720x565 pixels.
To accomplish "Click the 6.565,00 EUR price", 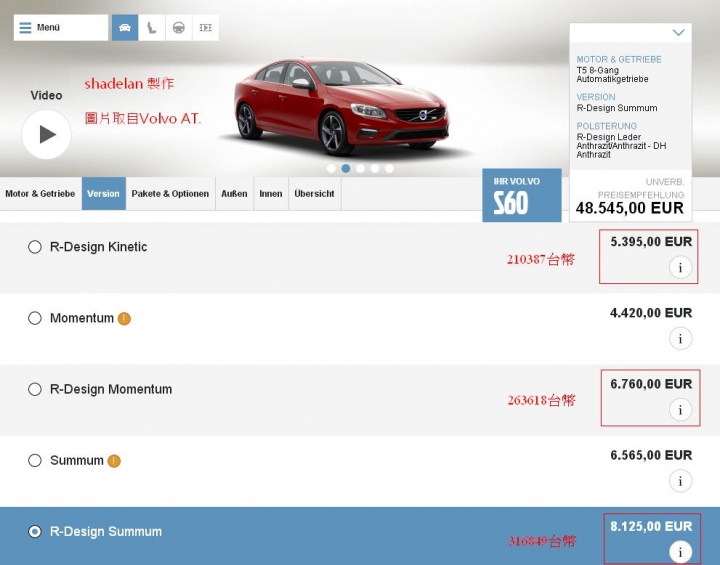I will [x=651, y=455].
